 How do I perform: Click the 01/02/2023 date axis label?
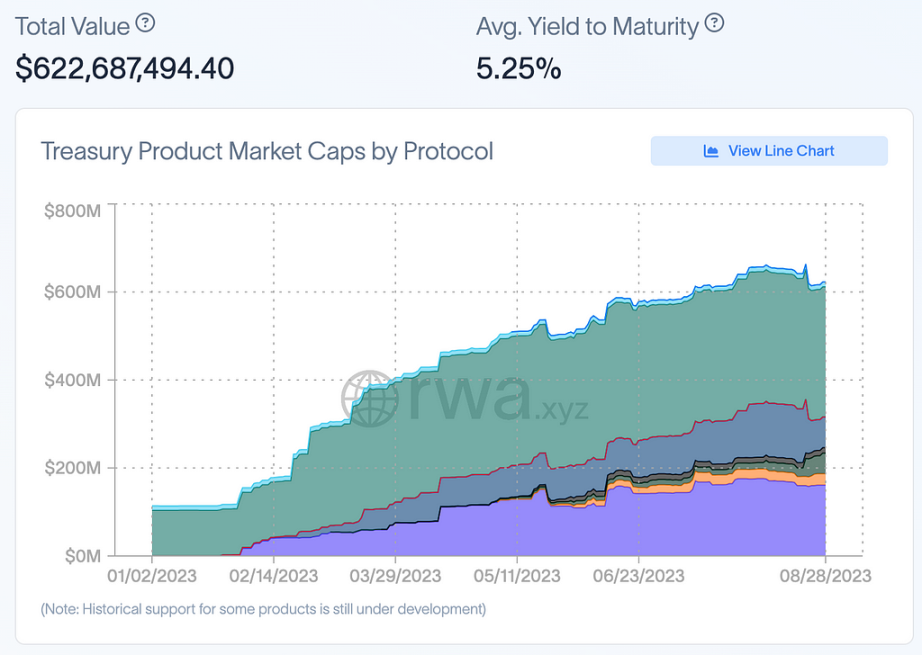tap(152, 576)
